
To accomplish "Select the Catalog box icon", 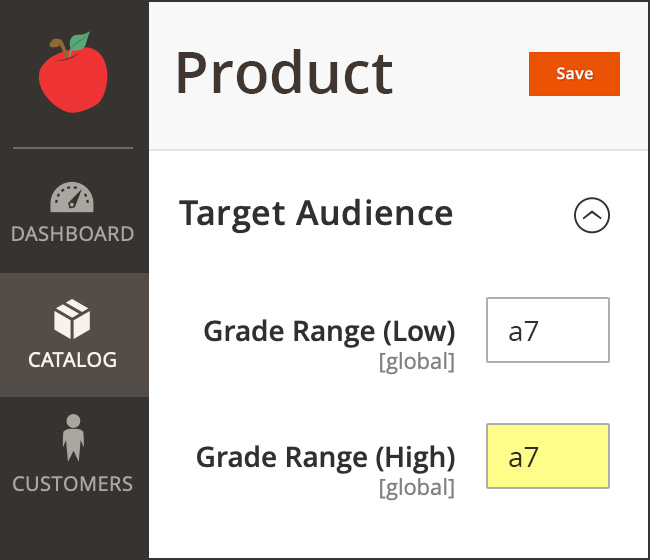I will pyautogui.click(x=72, y=320).
